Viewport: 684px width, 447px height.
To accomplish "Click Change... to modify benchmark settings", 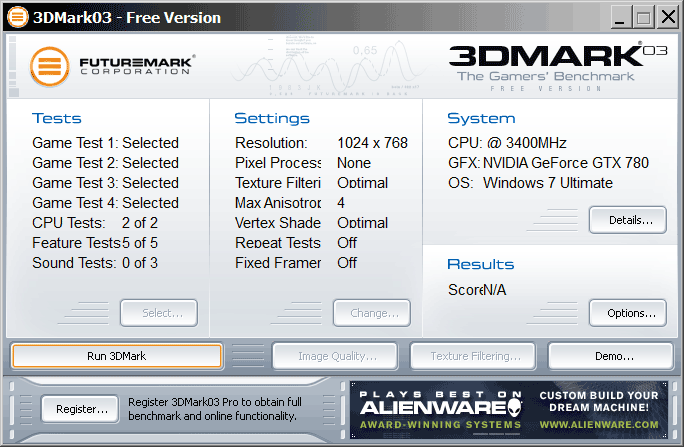I will click(372, 313).
